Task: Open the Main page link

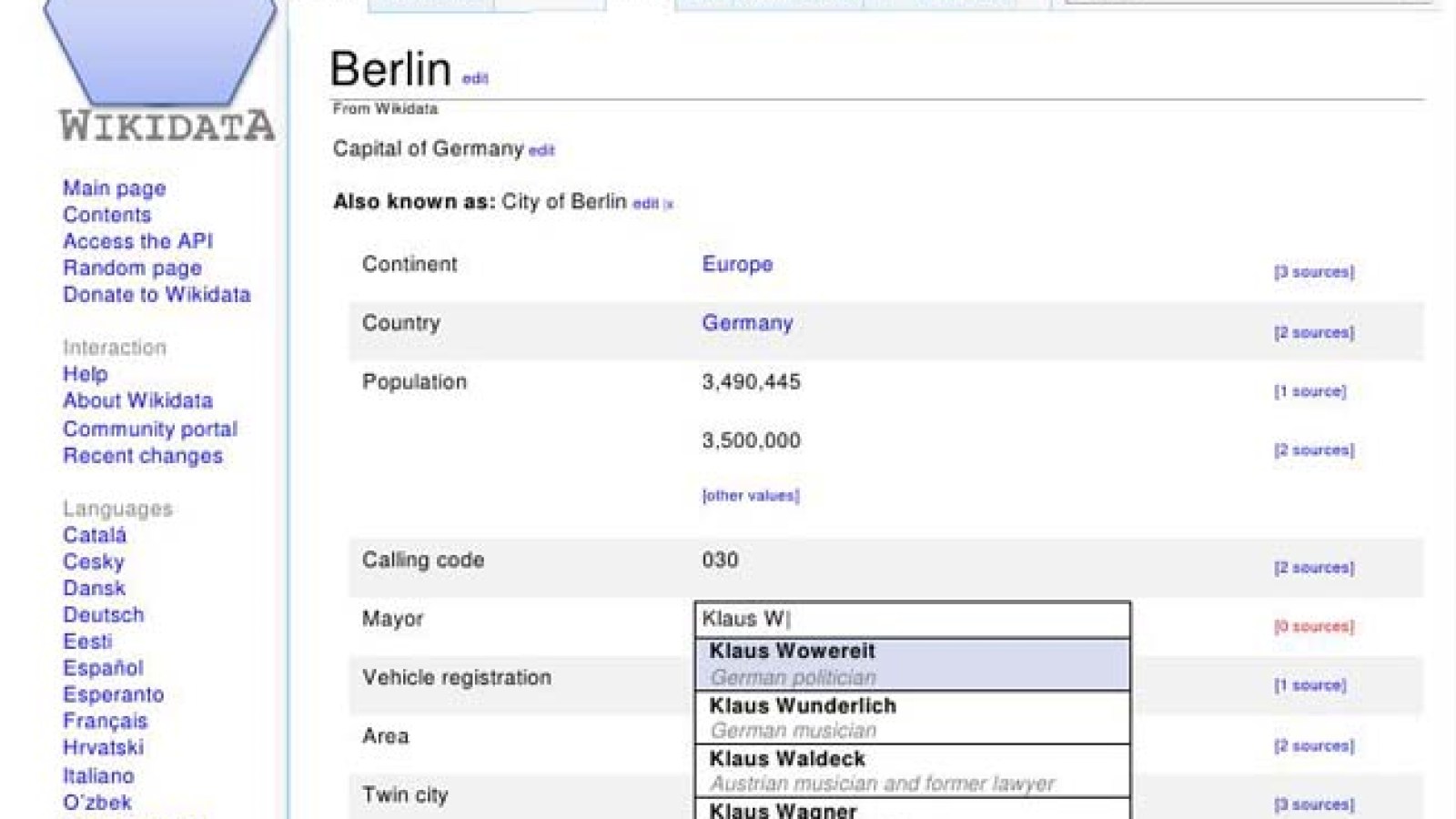Action: pos(114,188)
